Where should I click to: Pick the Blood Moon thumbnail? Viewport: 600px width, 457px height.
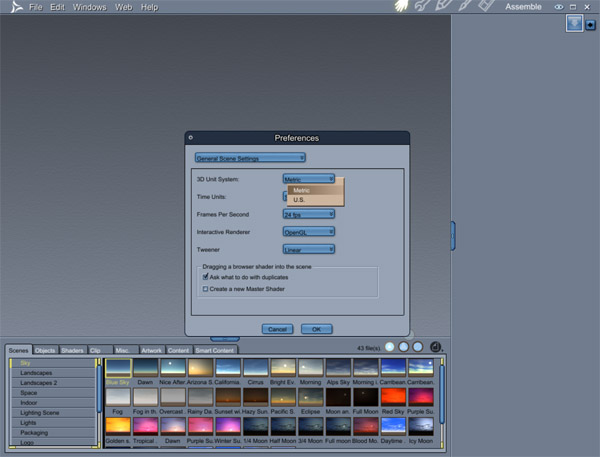click(366, 426)
